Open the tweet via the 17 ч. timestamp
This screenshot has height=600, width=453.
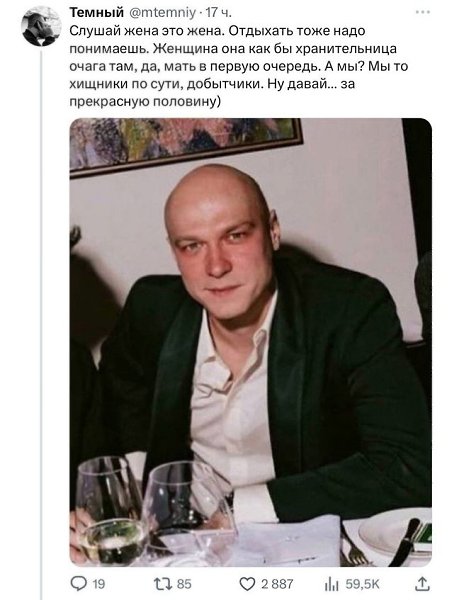tap(218, 13)
